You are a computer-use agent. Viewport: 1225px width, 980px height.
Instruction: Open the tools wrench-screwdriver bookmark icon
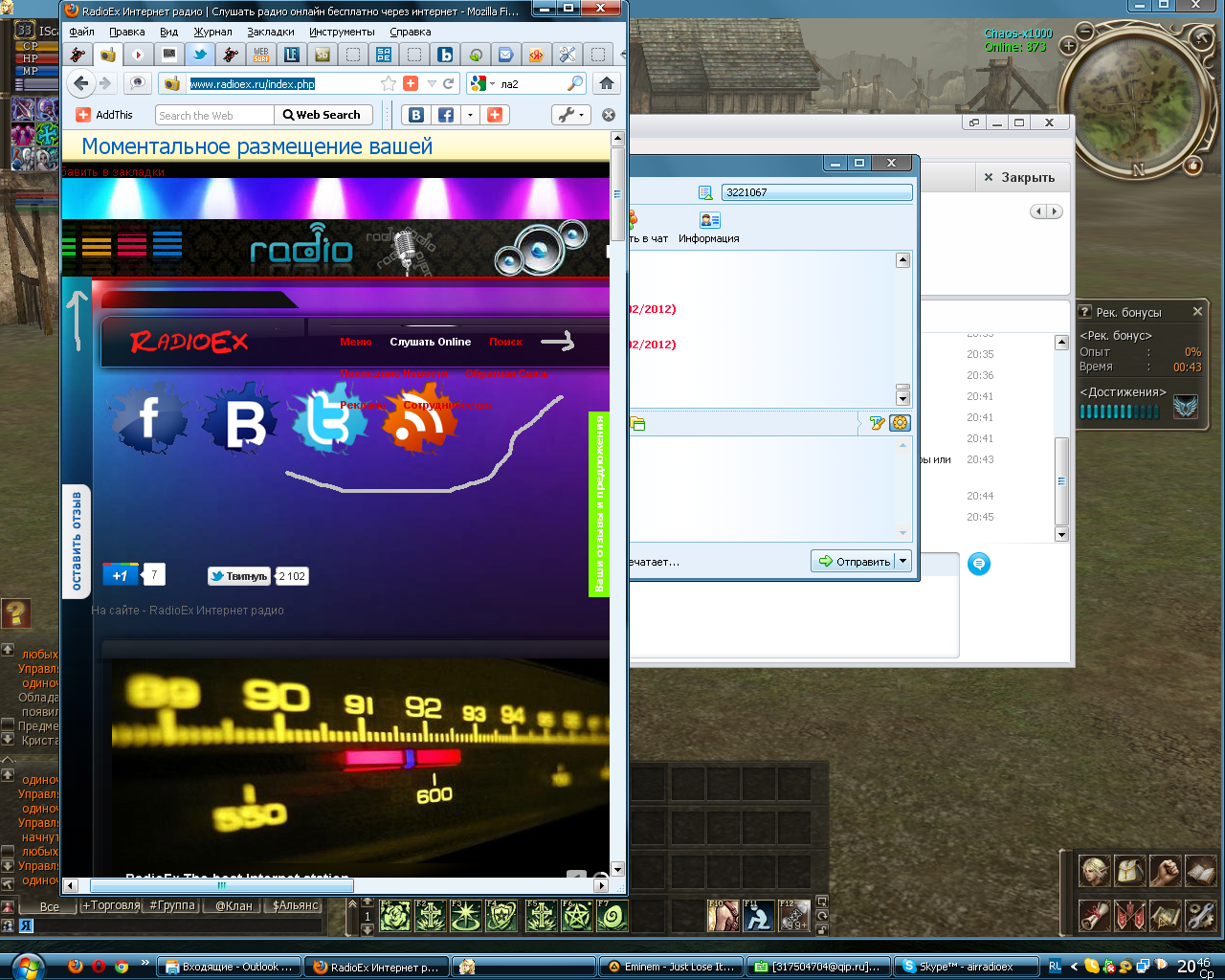pyautogui.click(x=568, y=55)
